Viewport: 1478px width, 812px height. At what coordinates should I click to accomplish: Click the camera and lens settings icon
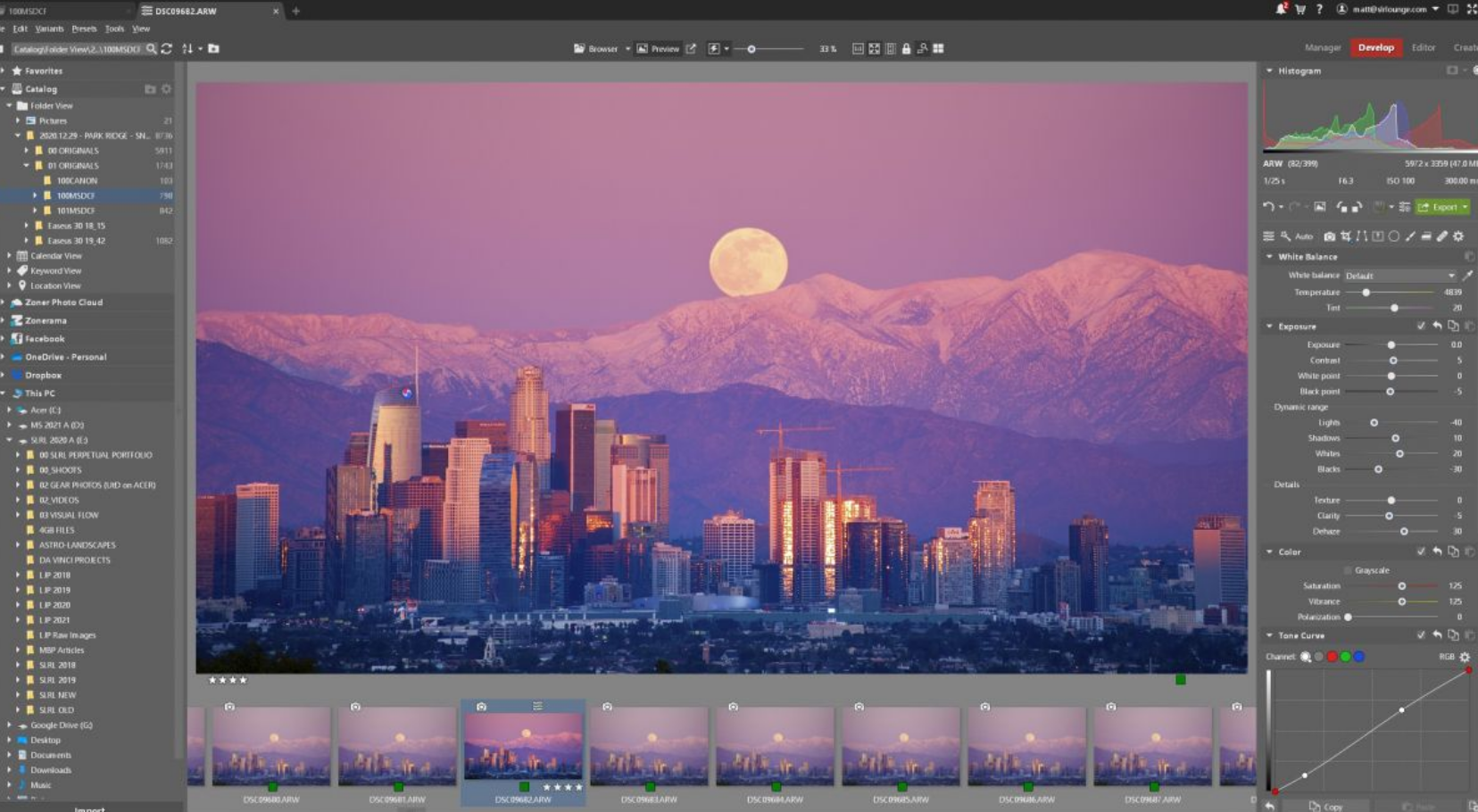tap(1329, 236)
